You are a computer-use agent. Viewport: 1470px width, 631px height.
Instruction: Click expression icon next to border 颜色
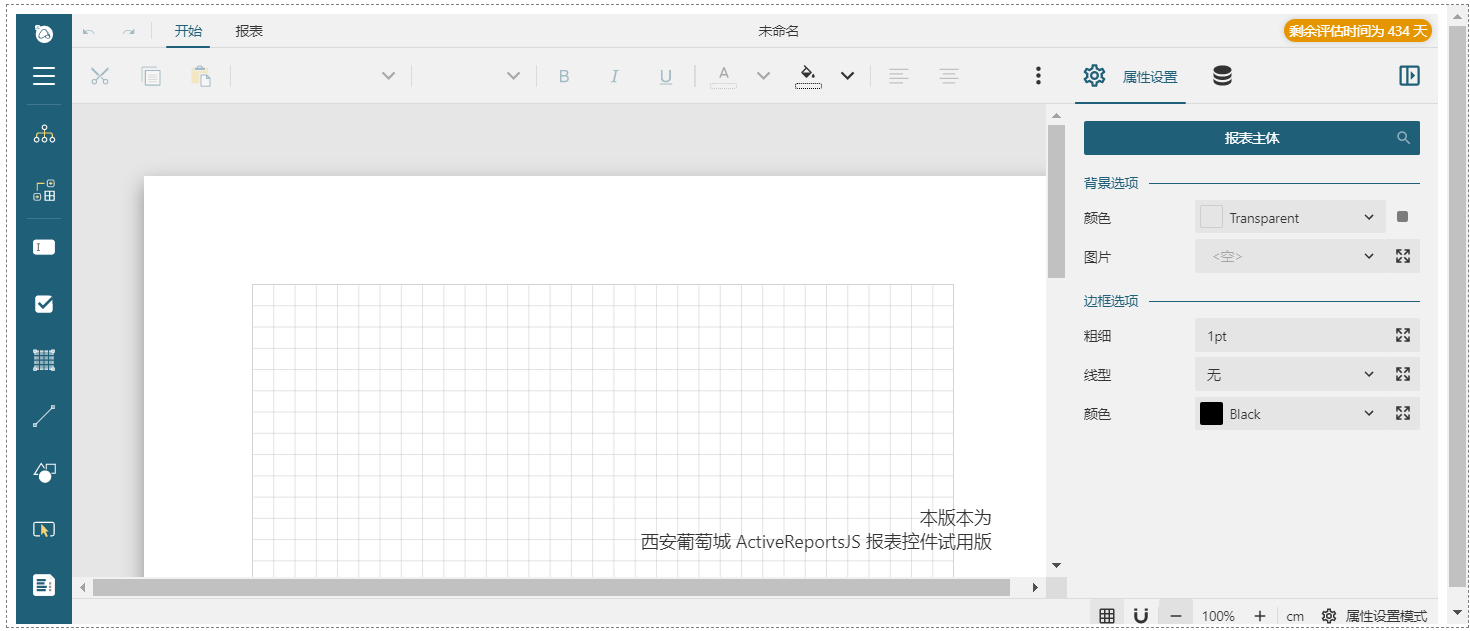[1403, 413]
